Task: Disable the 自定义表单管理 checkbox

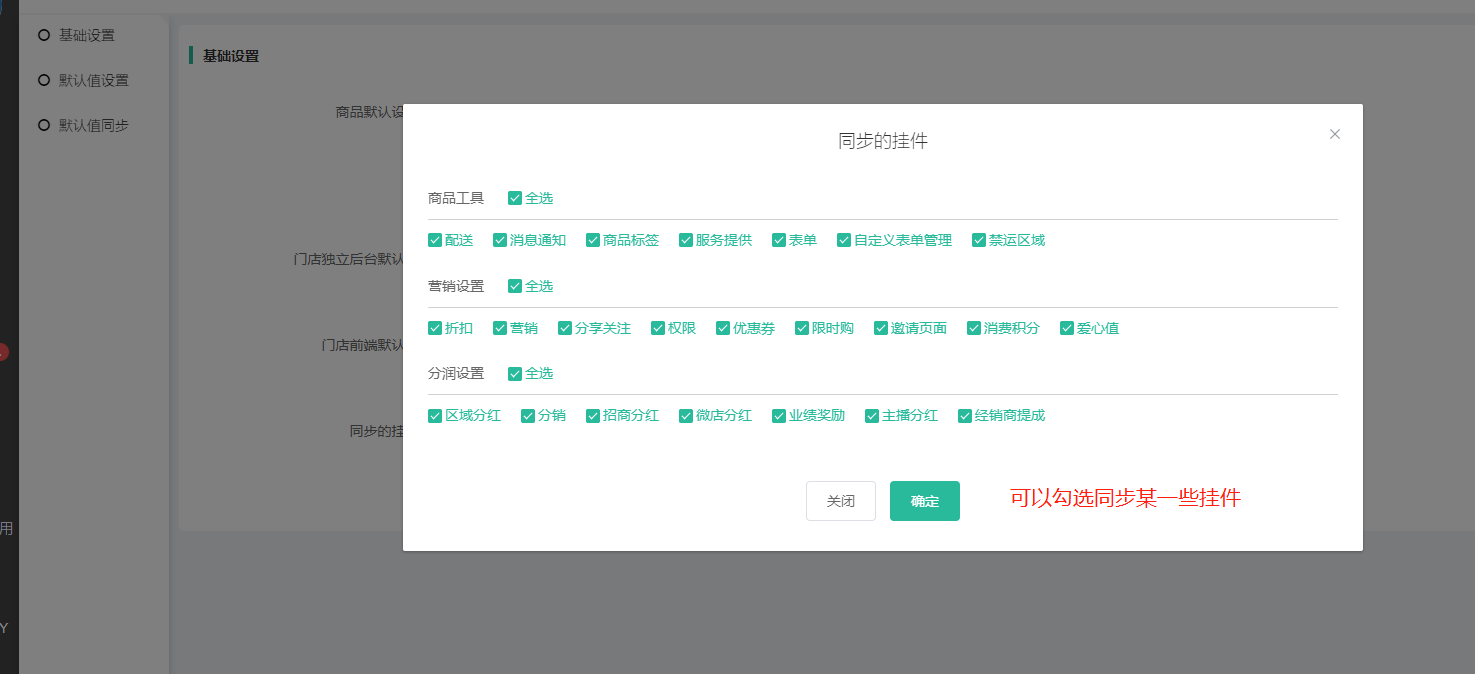Action: (x=844, y=240)
